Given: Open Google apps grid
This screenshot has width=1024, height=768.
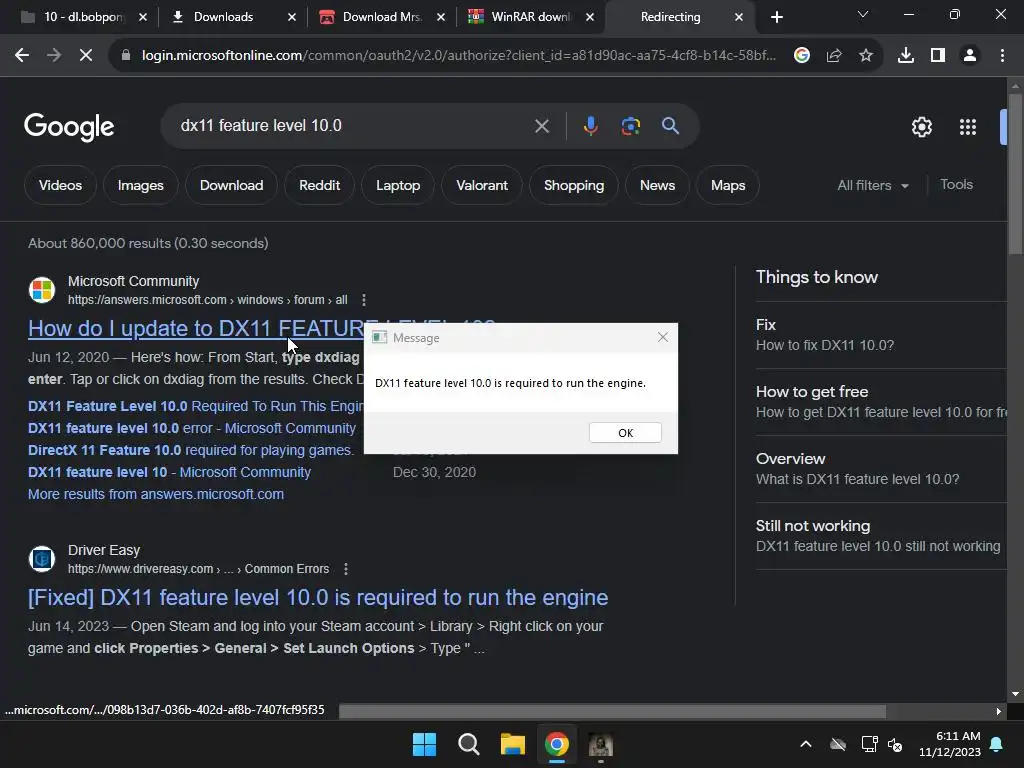Looking at the screenshot, I should pyautogui.click(x=968, y=127).
